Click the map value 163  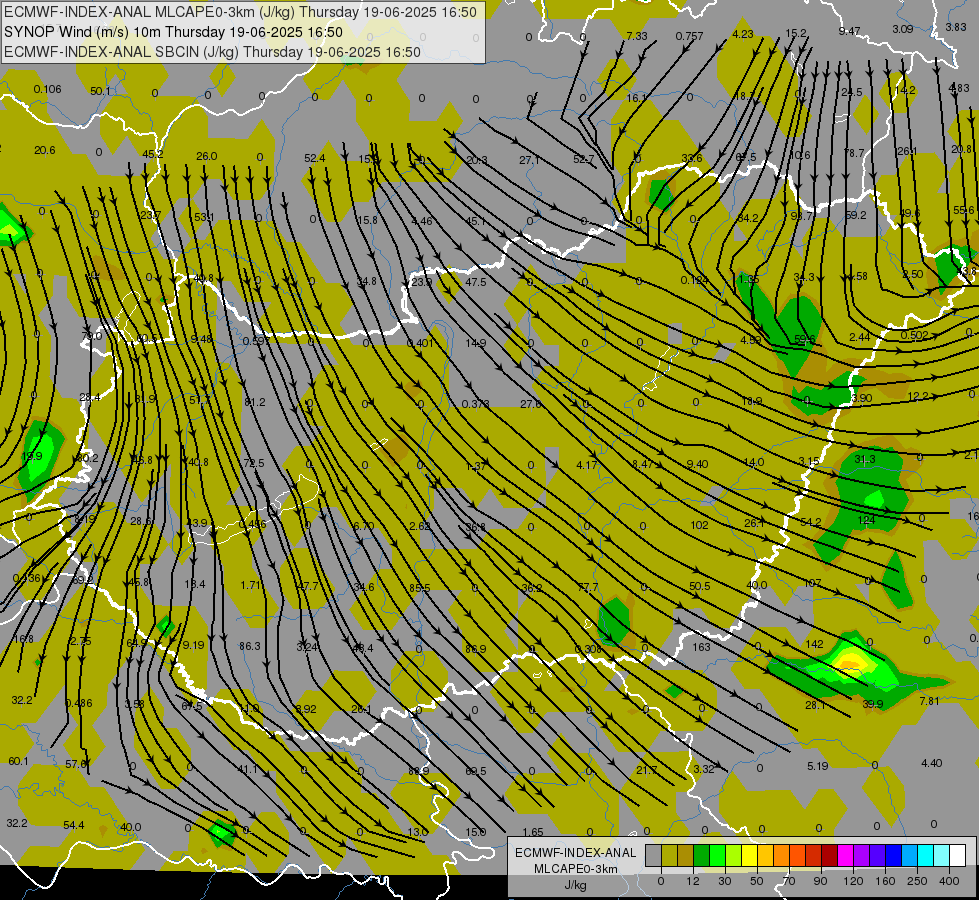point(701,647)
